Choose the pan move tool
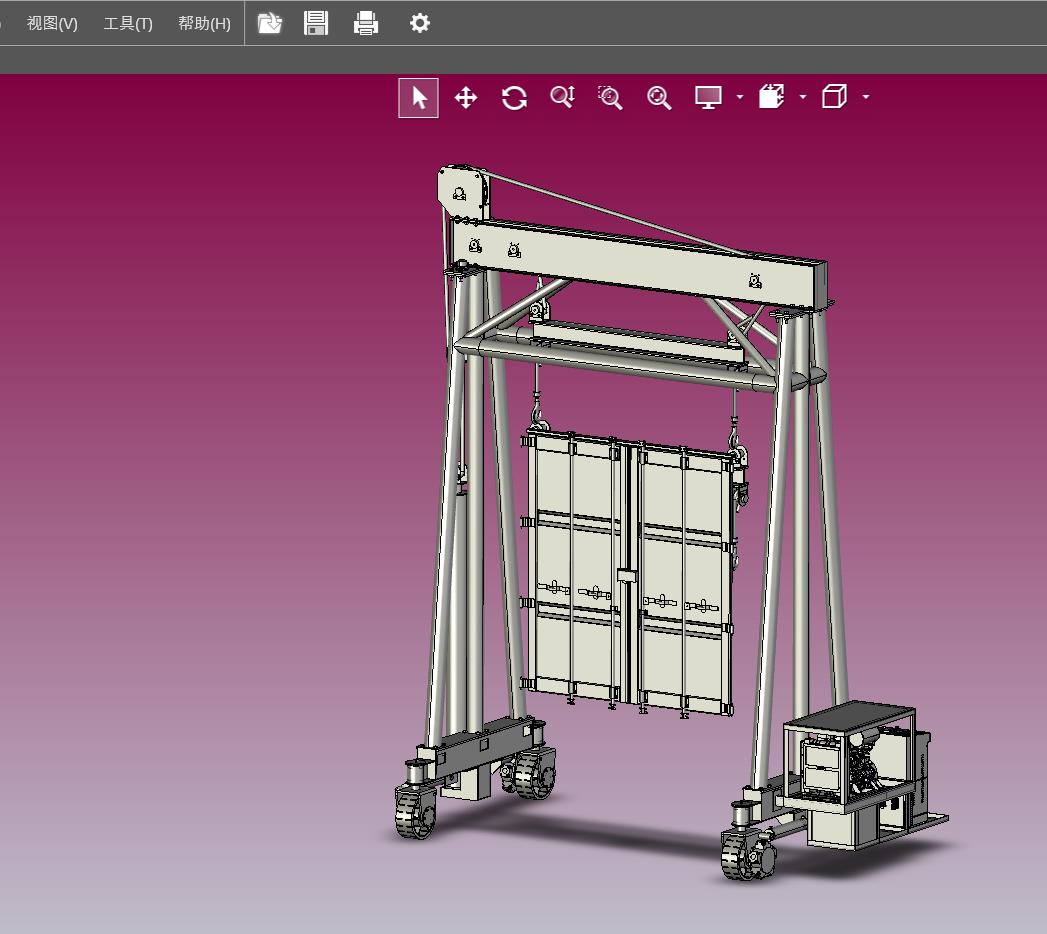Image resolution: width=1047 pixels, height=934 pixels. [x=465, y=97]
